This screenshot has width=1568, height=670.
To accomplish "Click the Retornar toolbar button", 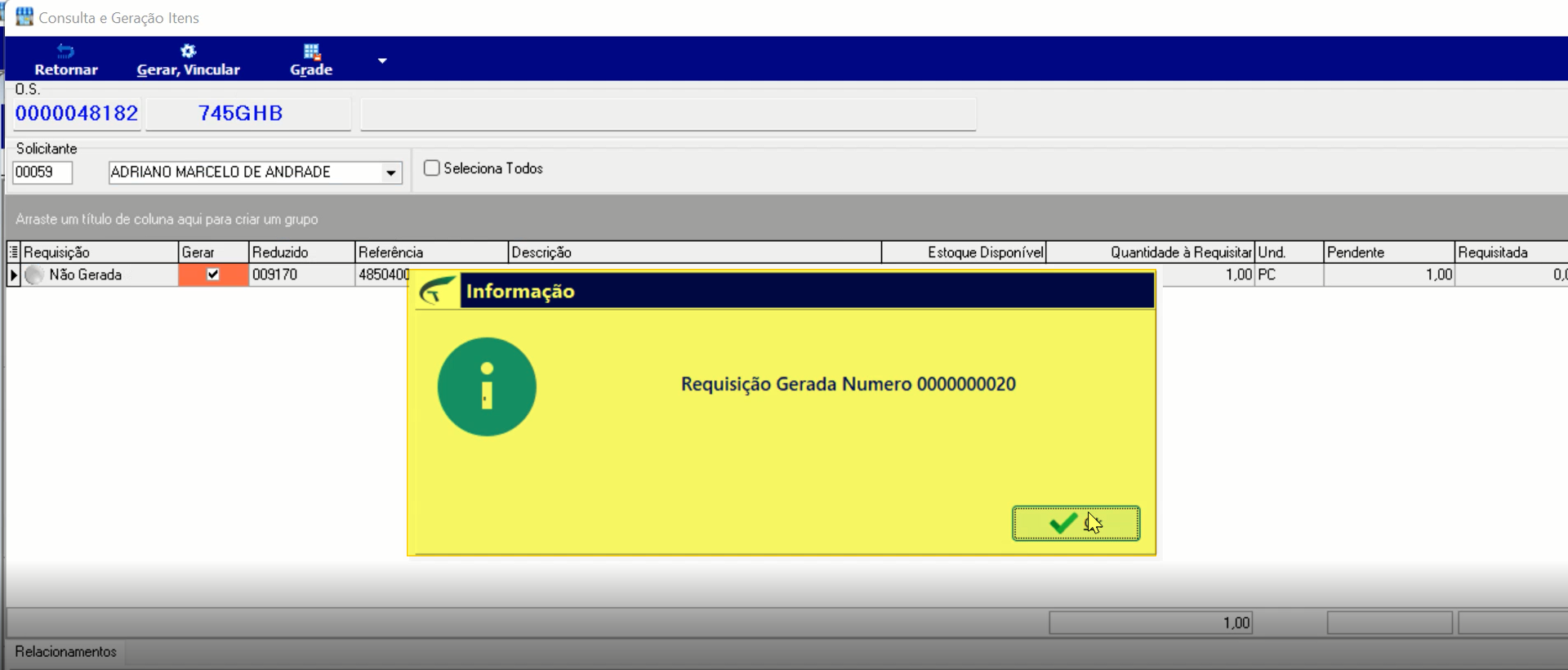I will click(x=65, y=60).
